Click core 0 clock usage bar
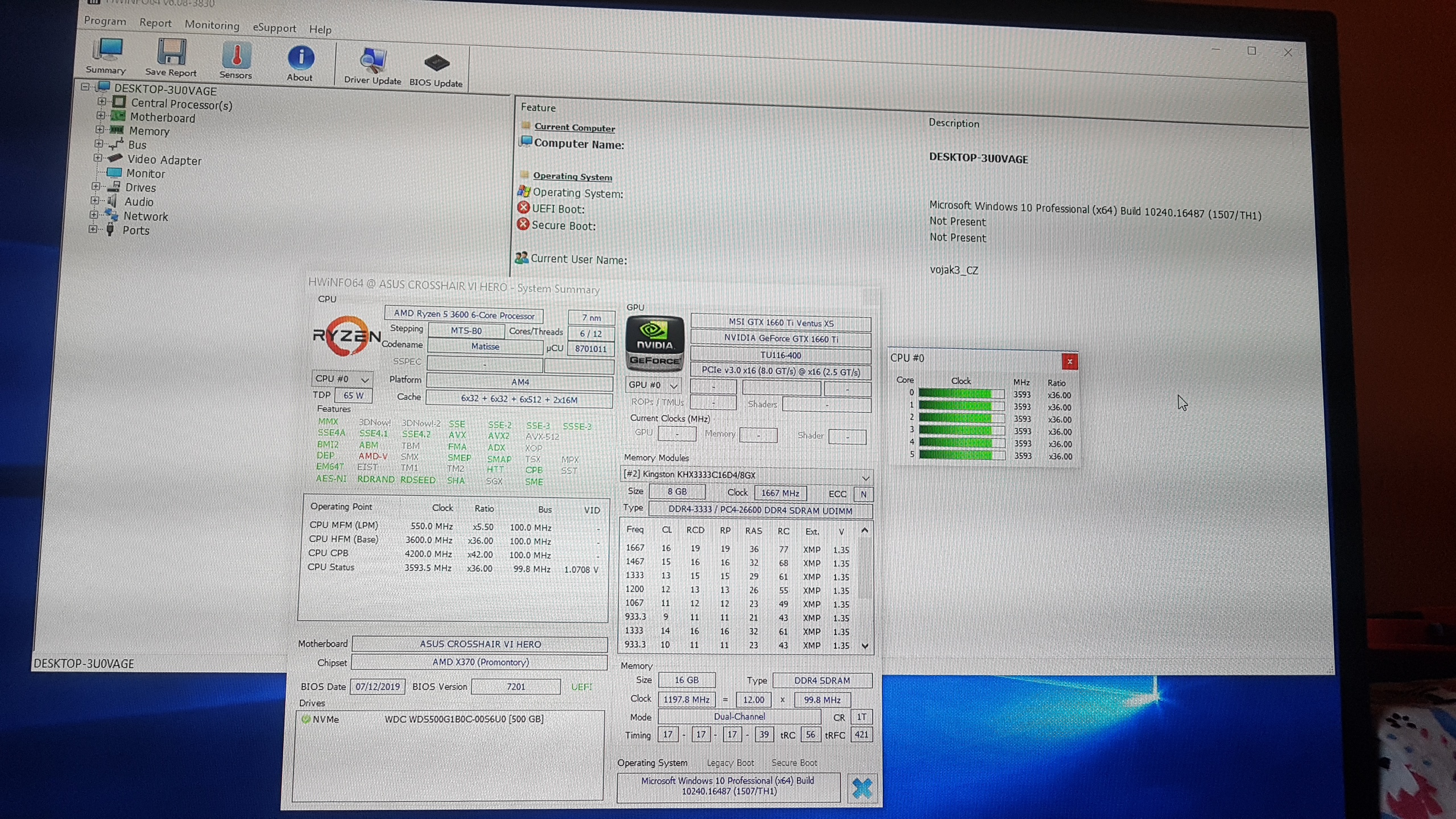 click(961, 394)
